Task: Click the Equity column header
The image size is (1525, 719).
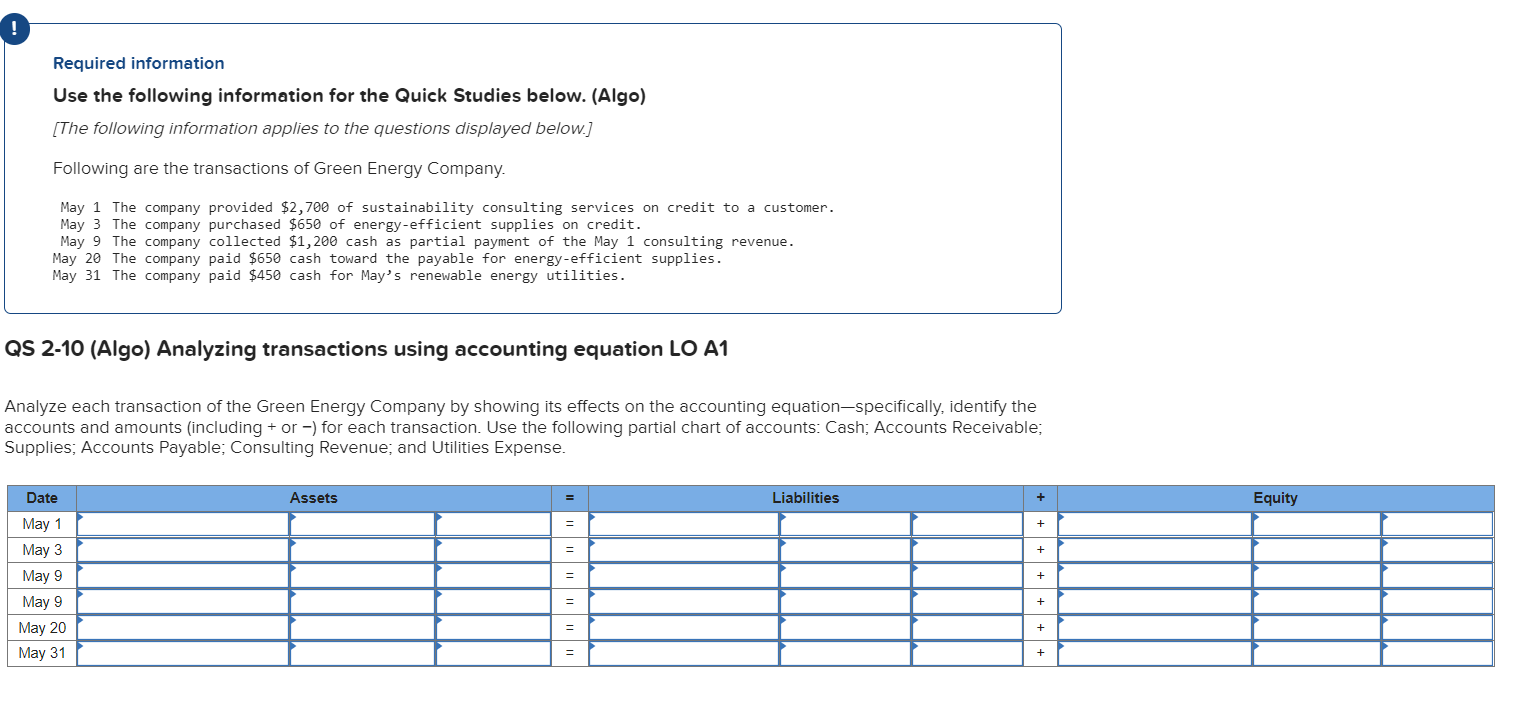Action: 1275,498
